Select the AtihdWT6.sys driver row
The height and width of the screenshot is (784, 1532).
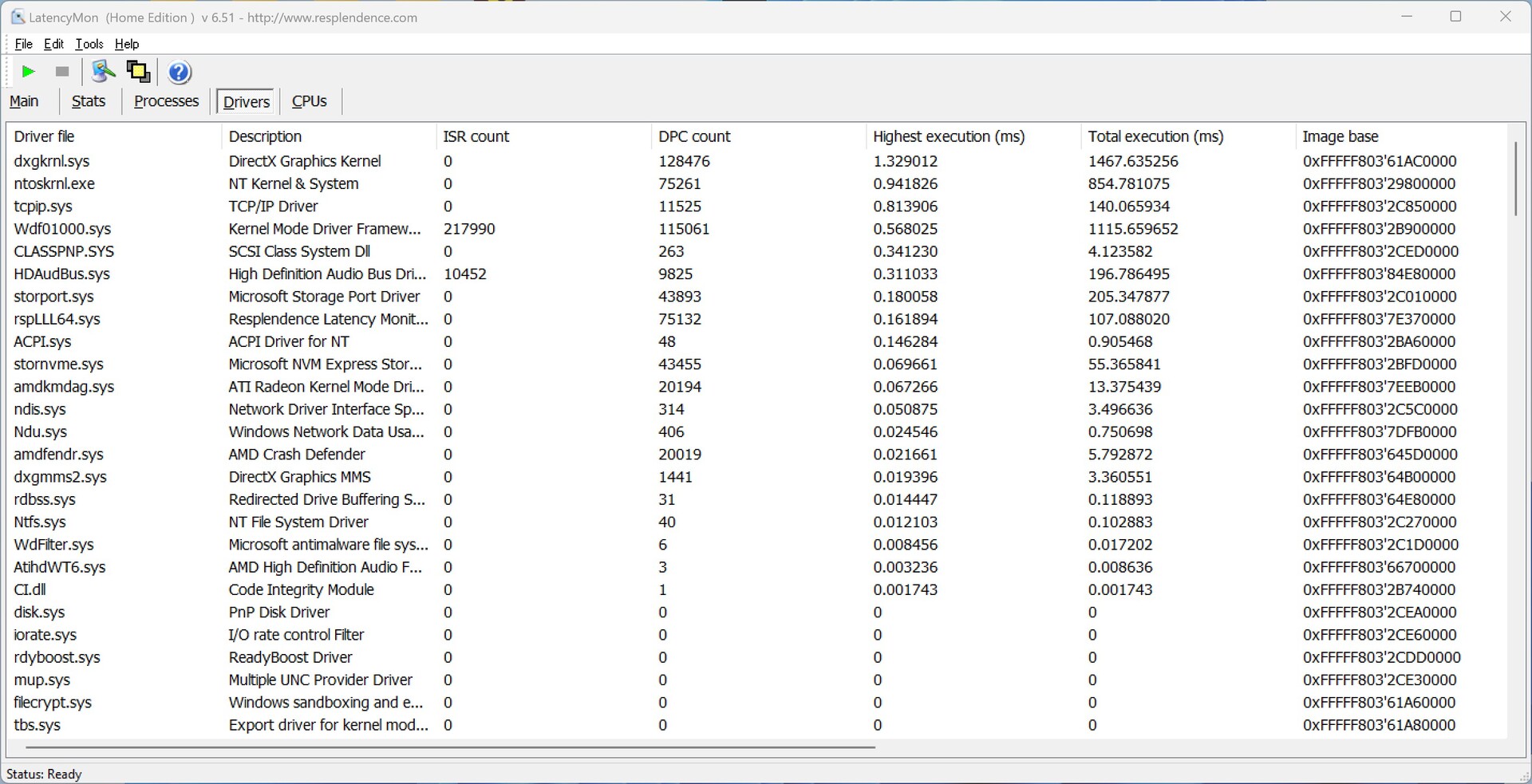point(756,568)
